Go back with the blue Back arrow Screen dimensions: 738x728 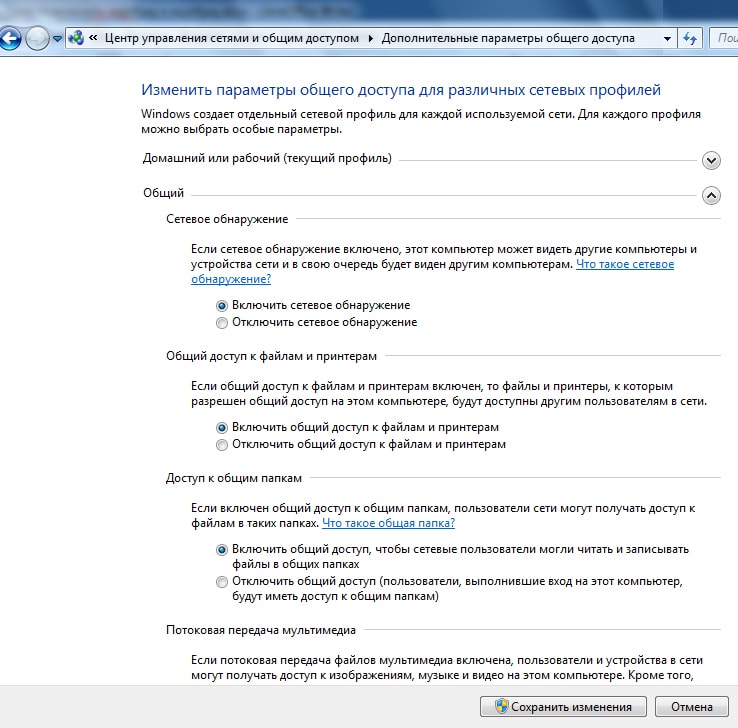[10, 38]
